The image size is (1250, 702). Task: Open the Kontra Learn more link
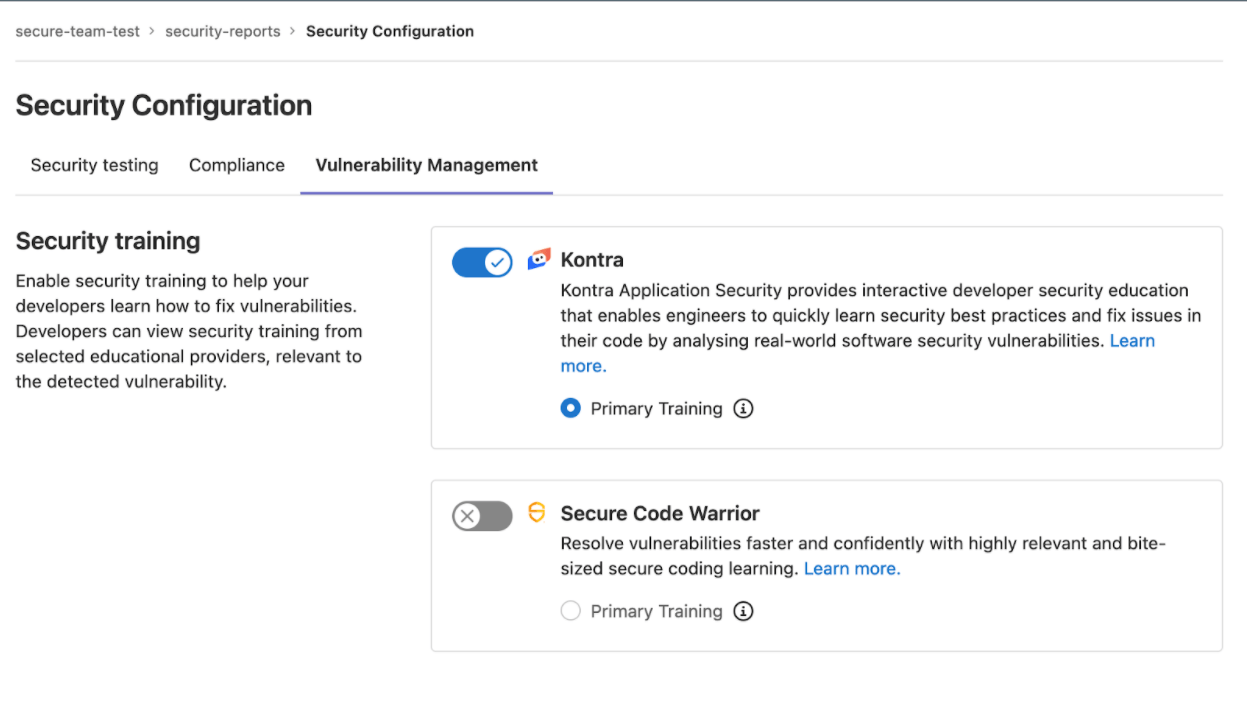[x=1132, y=340]
